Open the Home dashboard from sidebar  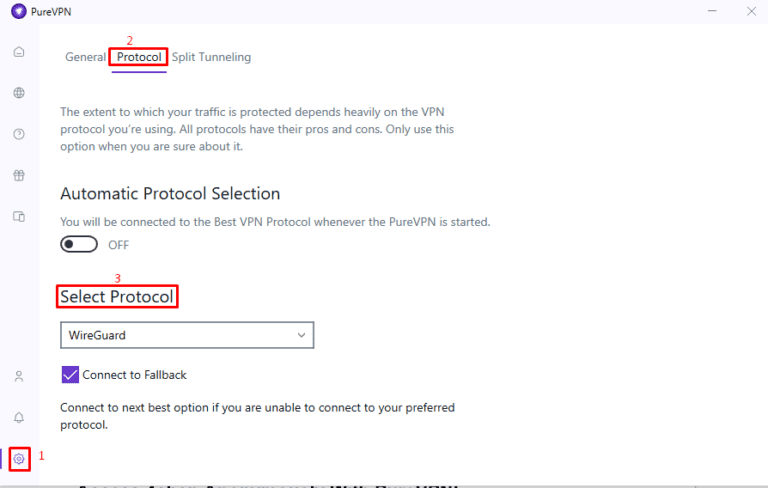(x=18, y=52)
